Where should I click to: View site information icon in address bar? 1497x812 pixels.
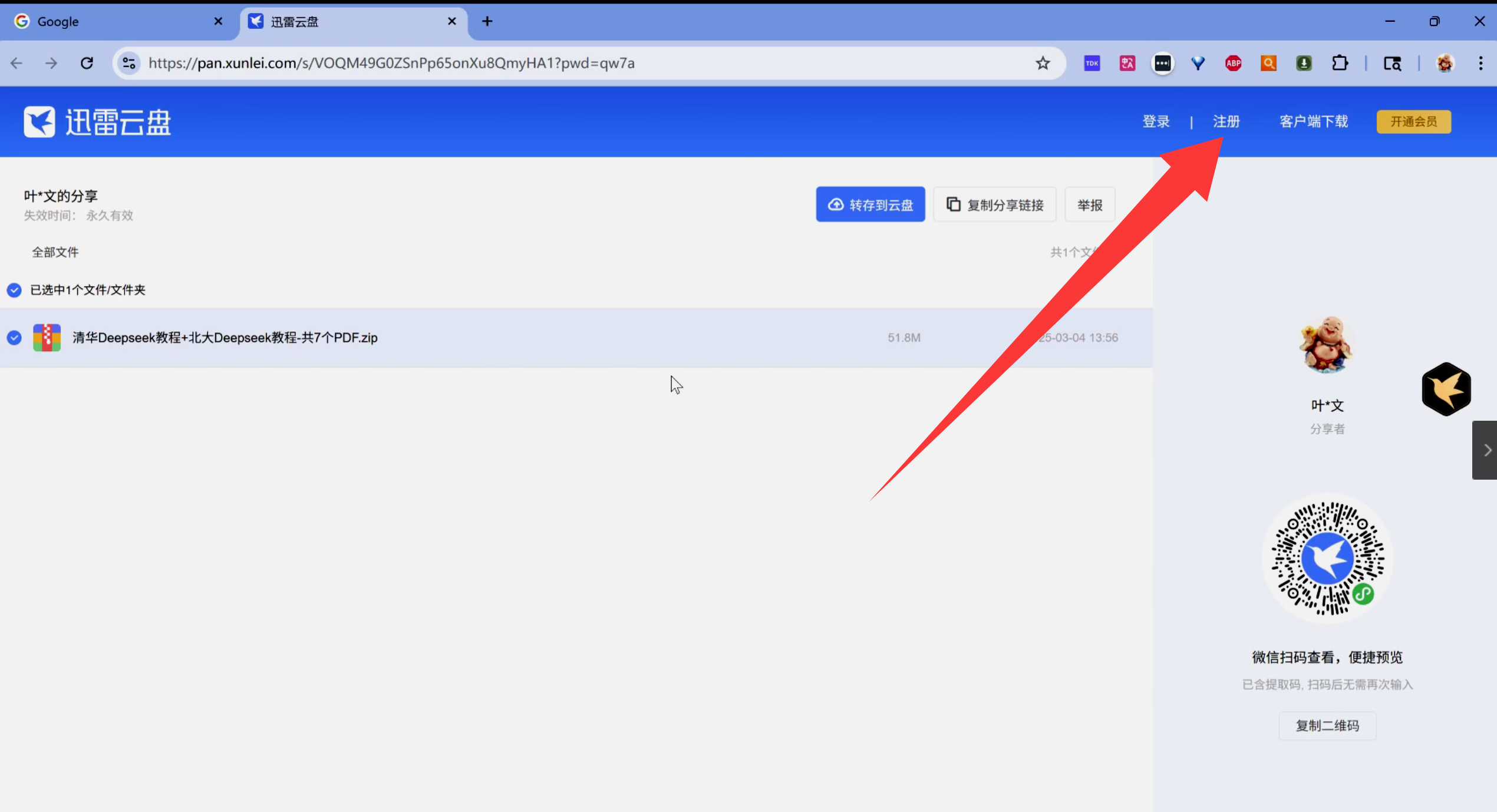click(x=129, y=63)
